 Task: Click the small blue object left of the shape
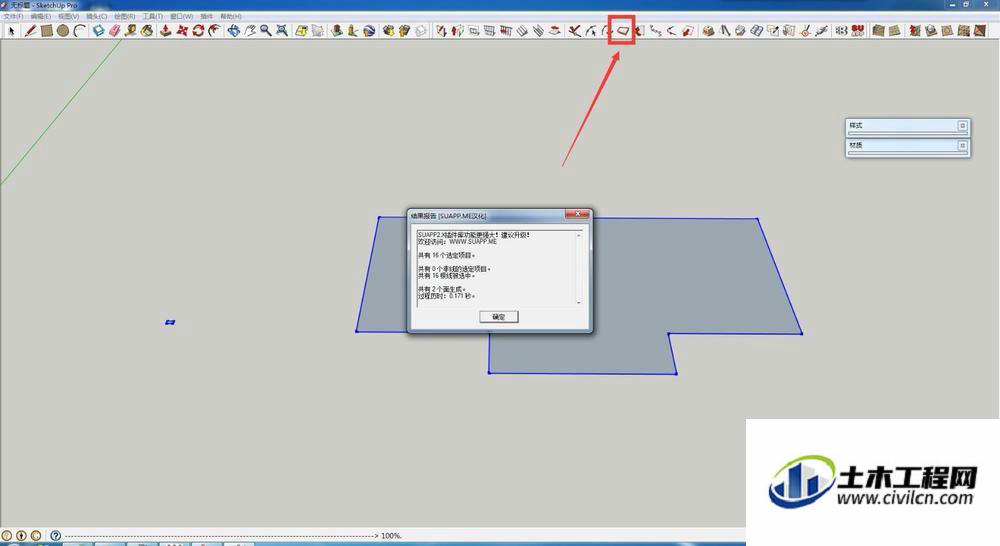[x=170, y=322]
